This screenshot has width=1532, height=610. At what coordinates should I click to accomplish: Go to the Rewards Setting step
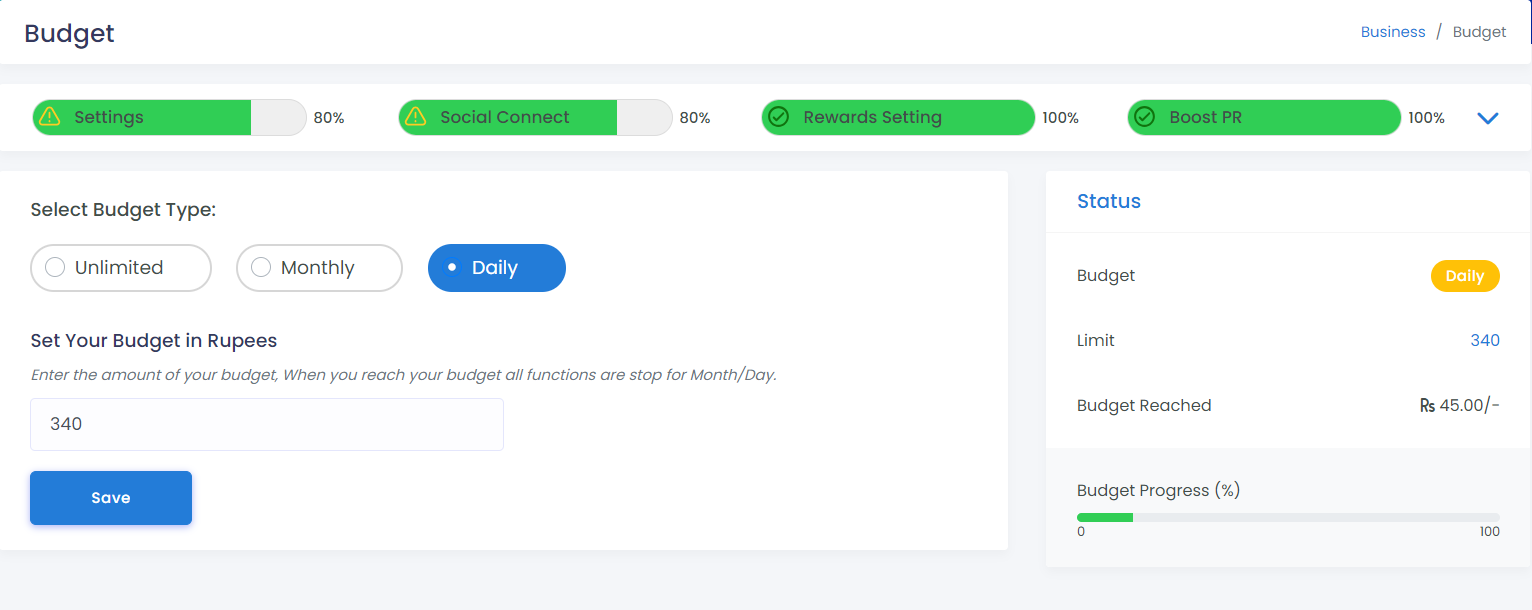(x=898, y=117)
